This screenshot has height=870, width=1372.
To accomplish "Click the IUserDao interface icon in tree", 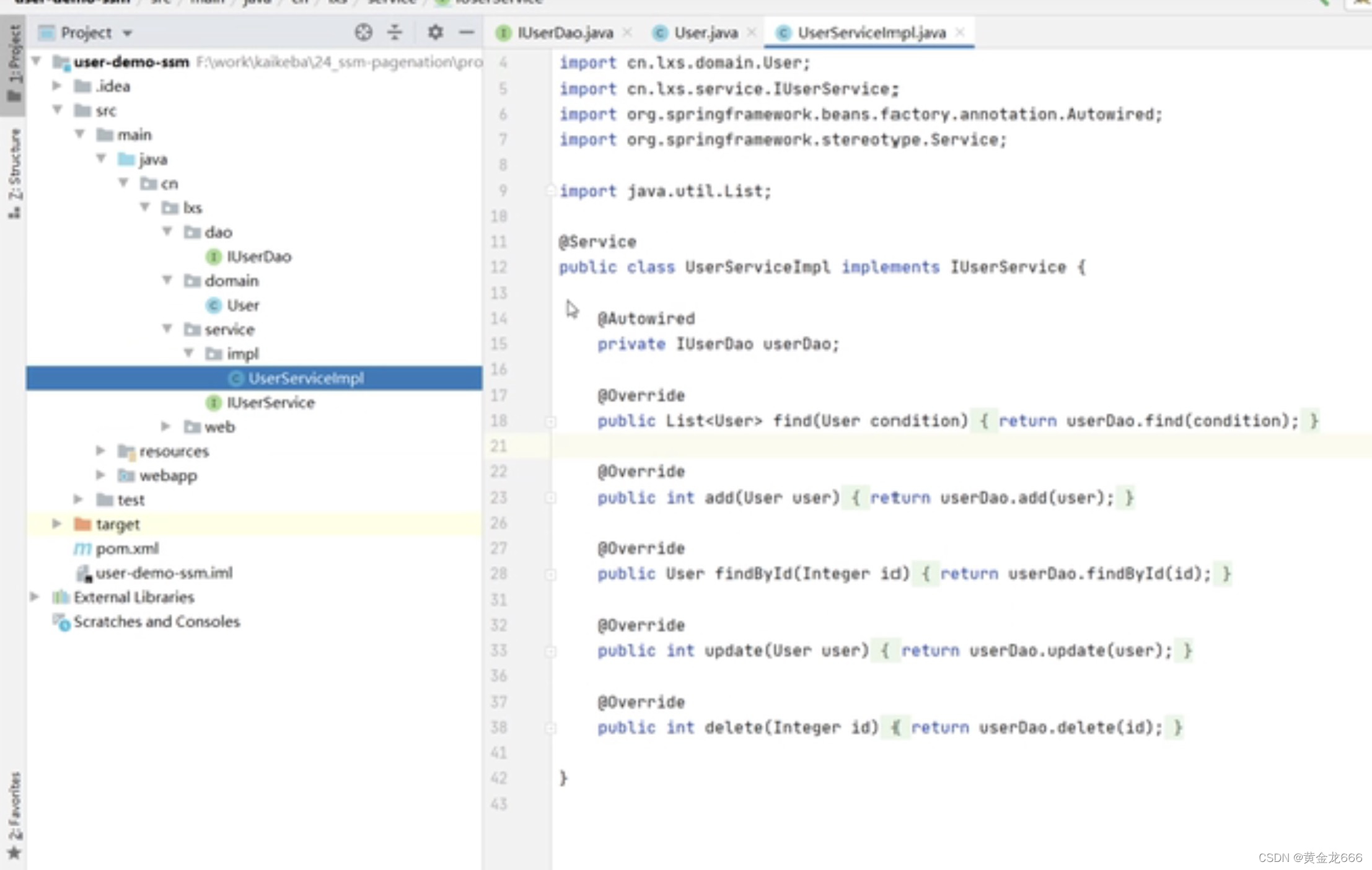I will pyautogui.click(x=214, y=257).
